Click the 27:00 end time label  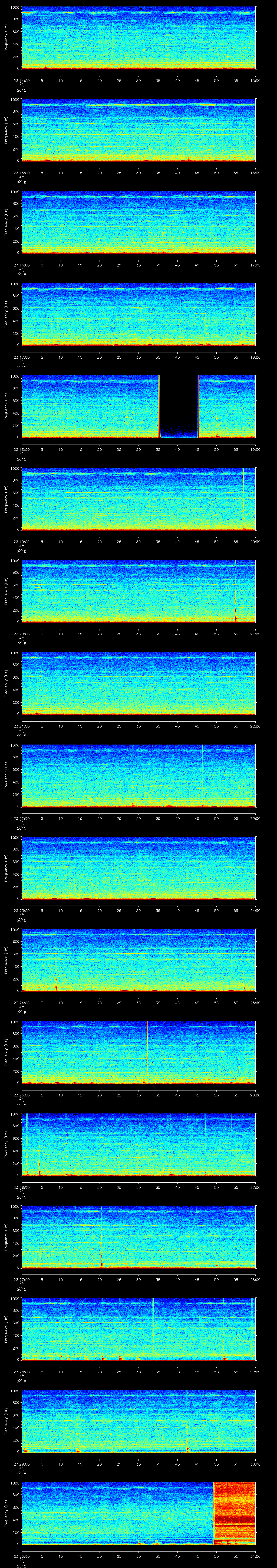point(255,1187)
